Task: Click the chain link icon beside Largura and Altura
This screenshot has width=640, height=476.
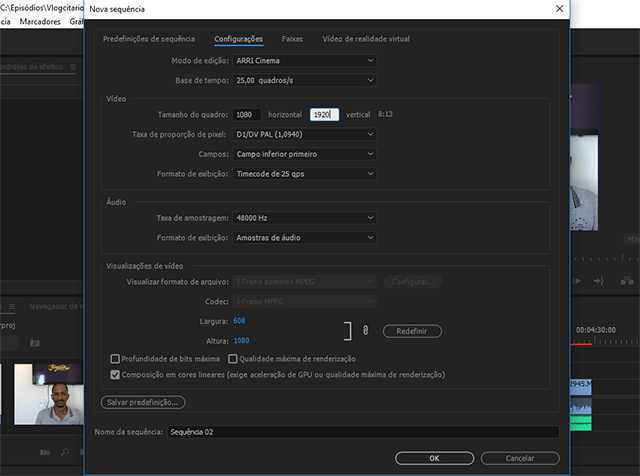Action: [367, 331]
